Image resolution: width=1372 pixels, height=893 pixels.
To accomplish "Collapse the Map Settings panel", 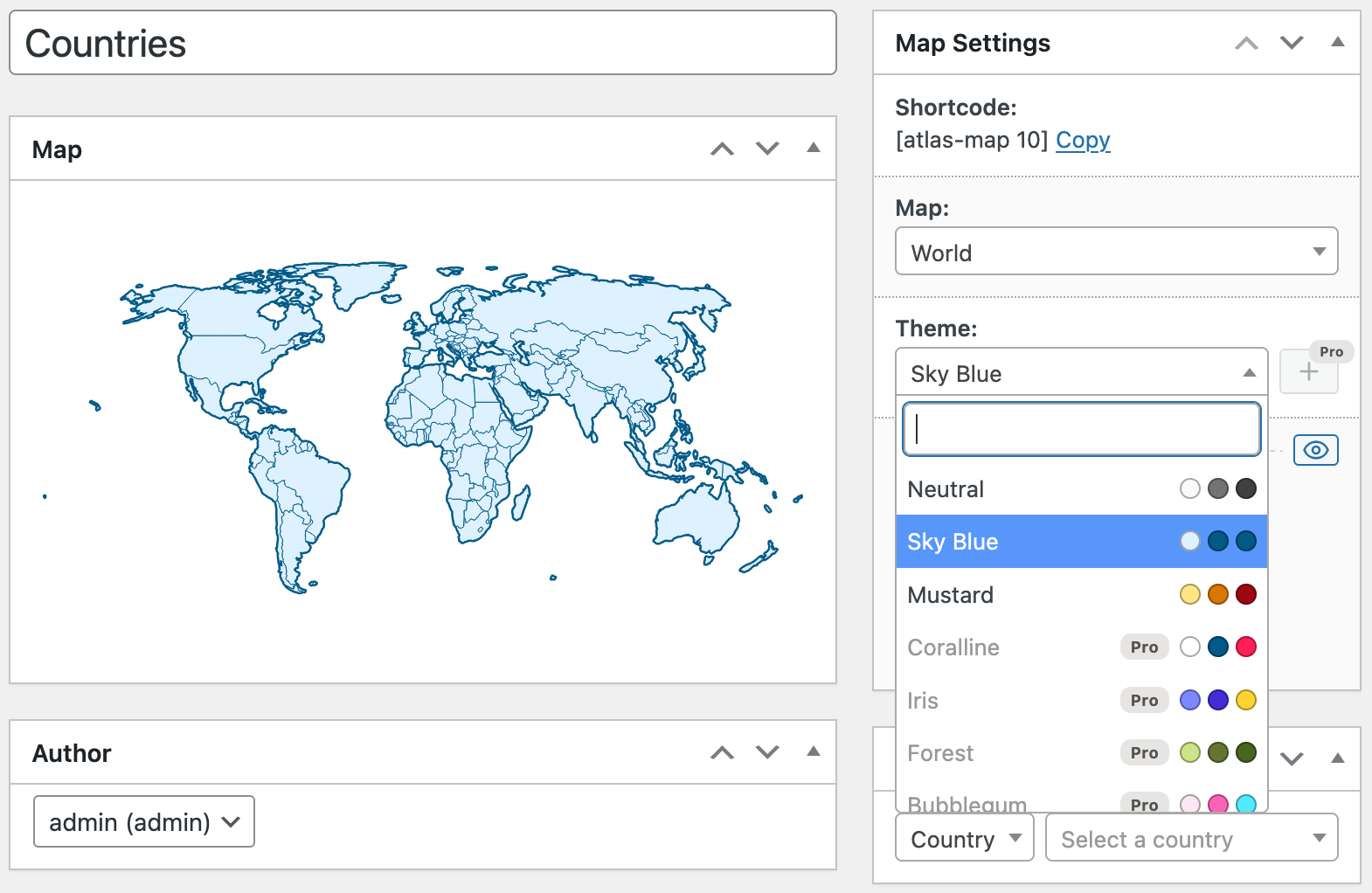I will coord(1337,42).
